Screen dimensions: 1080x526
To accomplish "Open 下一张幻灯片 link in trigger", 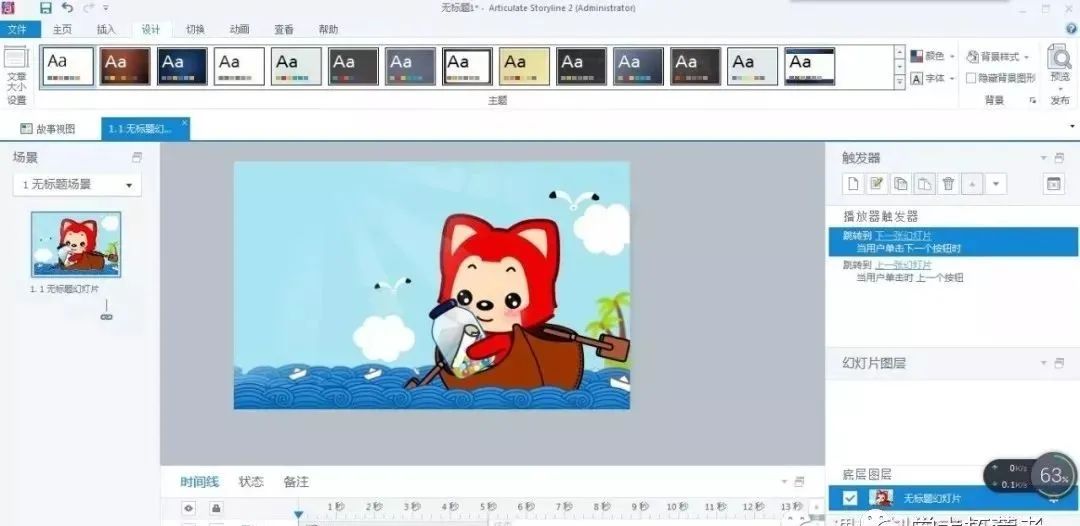I will point(902,235).
